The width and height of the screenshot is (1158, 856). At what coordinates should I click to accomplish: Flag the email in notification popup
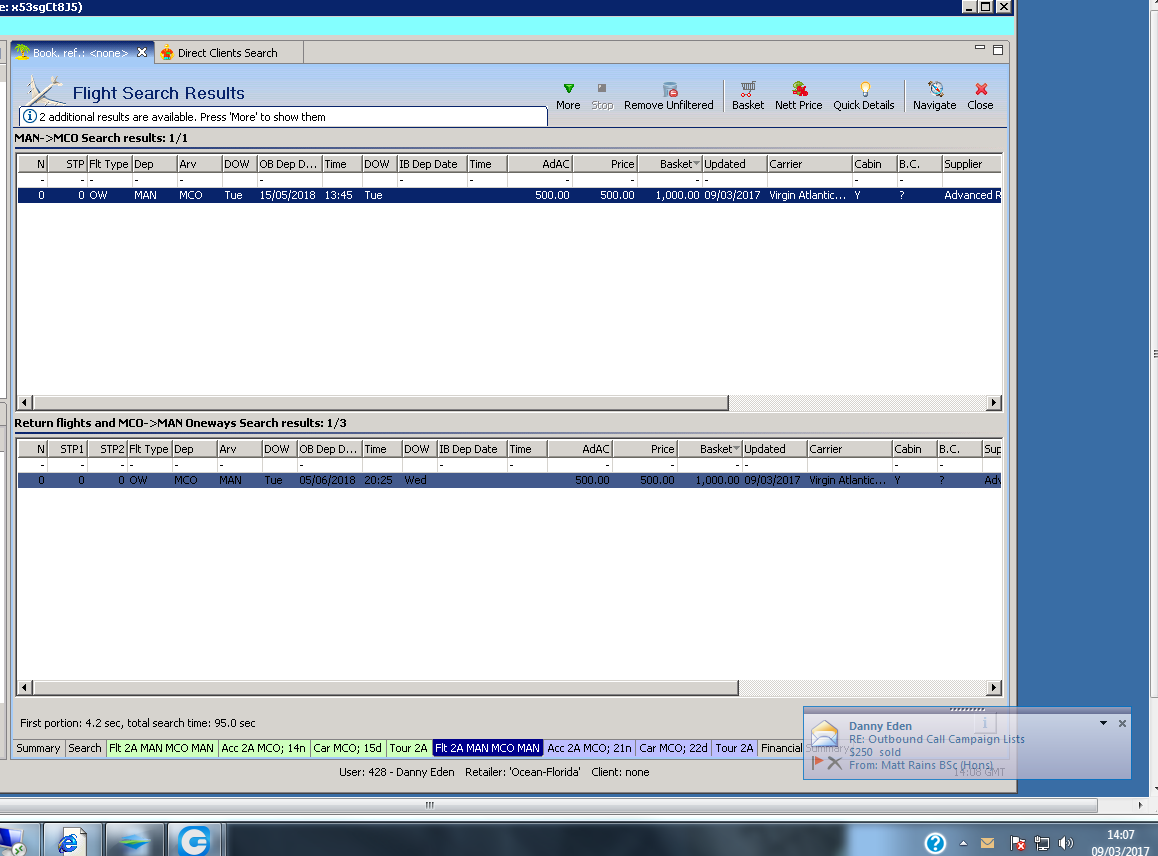coord(817,762)
